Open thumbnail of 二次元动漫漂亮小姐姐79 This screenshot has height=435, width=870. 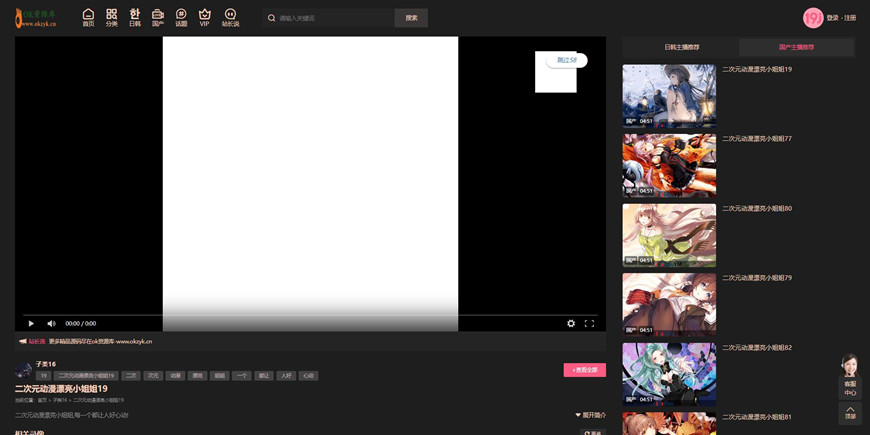point(669,305)
